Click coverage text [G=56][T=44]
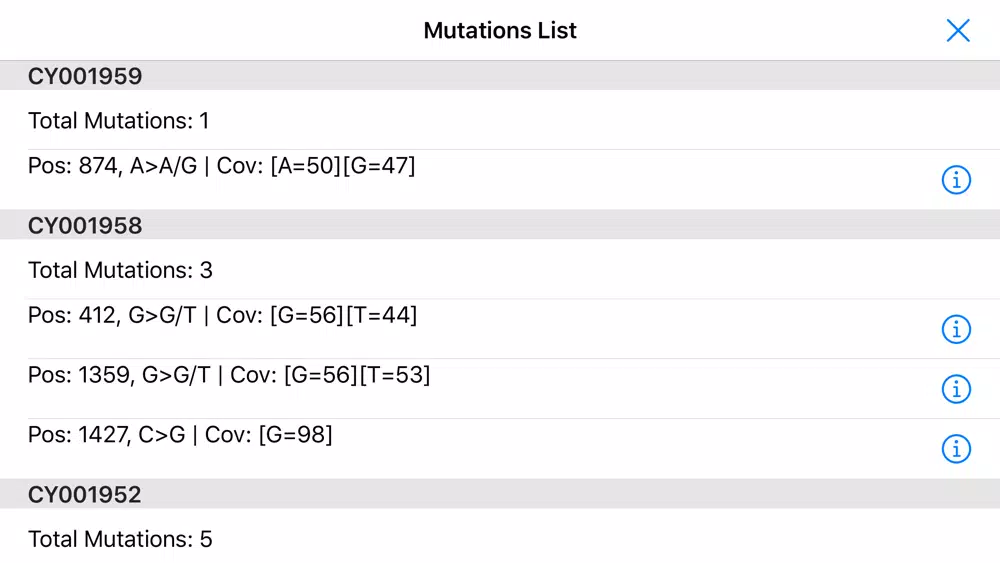1000x563 pixels. [x=343, y=315]
